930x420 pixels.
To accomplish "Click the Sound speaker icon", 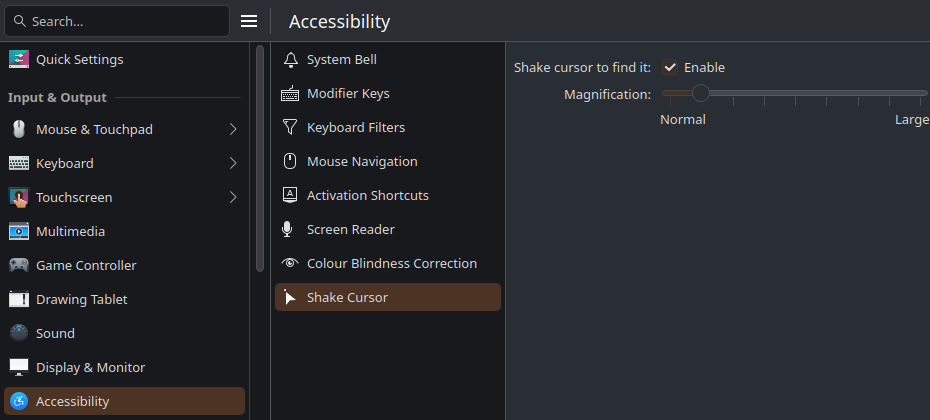I will click(19, 333).
